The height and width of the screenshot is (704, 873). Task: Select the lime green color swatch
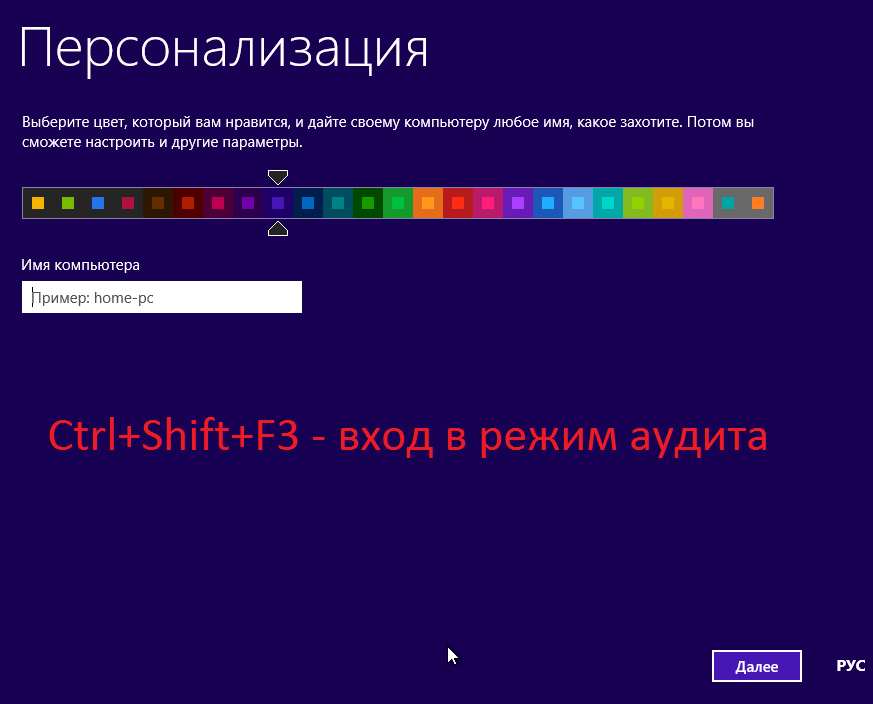coord(636,202)
